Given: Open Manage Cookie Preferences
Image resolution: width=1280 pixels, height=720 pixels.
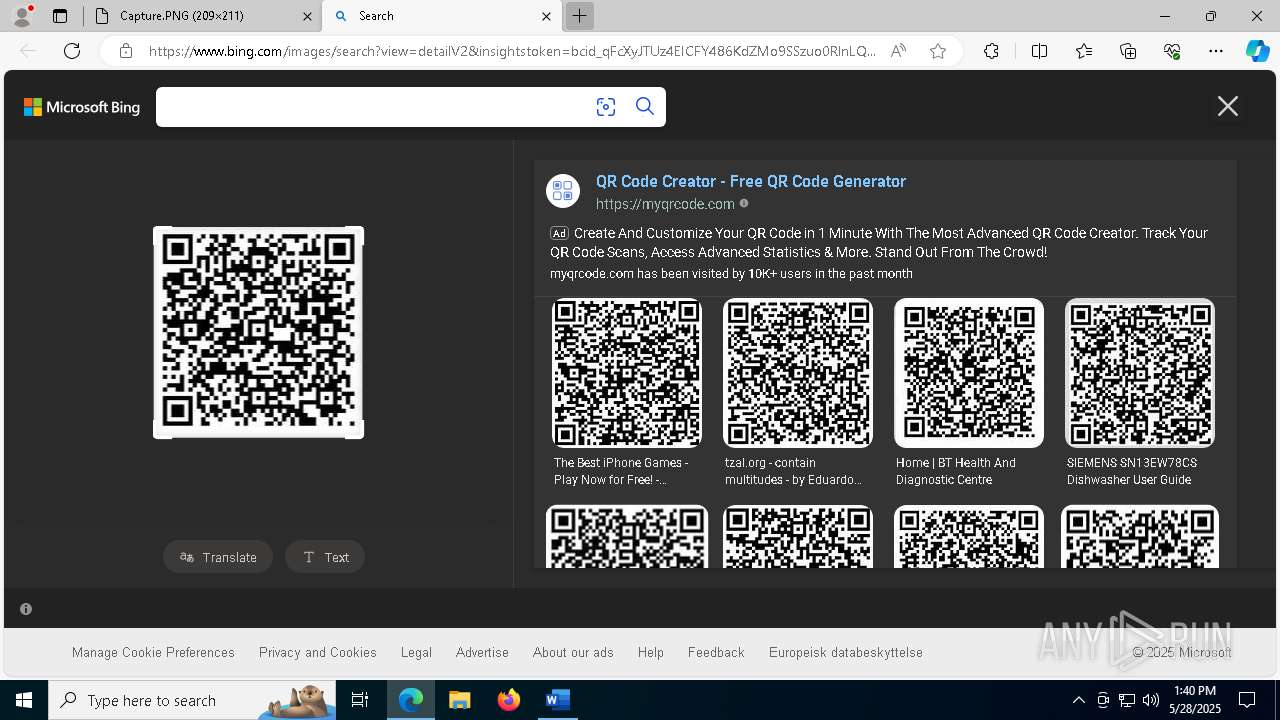Looking at the screenshot, I should (x=153, y=652).
